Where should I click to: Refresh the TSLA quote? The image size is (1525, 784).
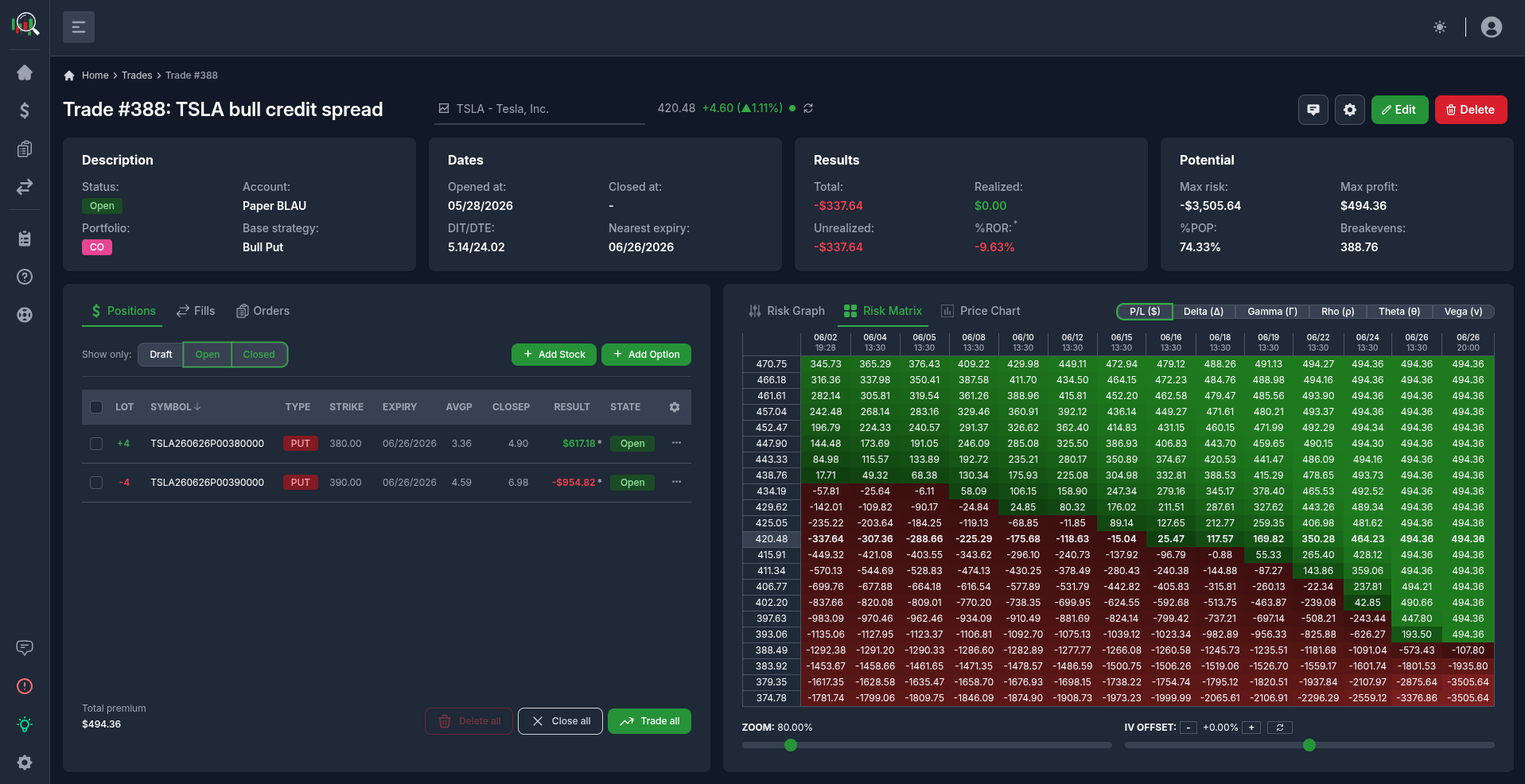pos(808,108)
